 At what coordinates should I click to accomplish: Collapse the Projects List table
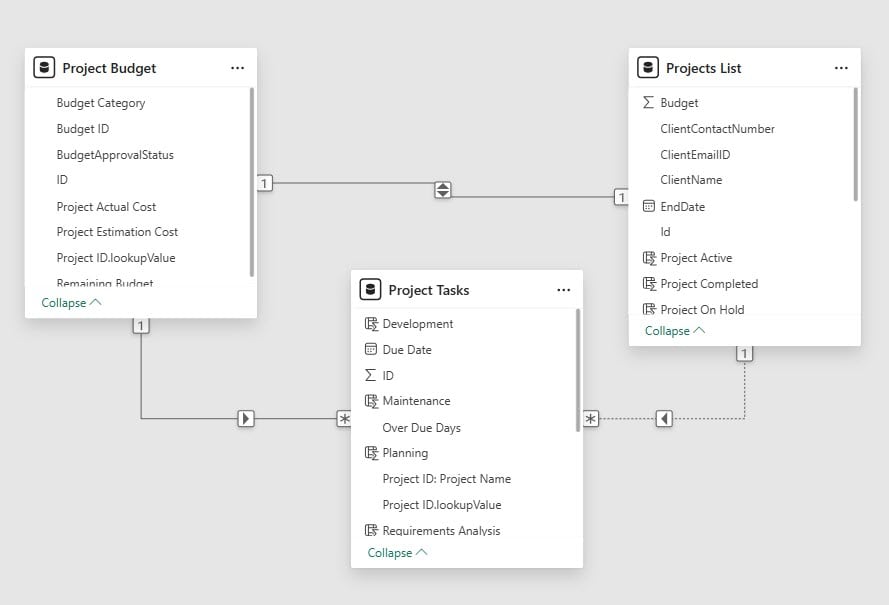pos(675,331)
